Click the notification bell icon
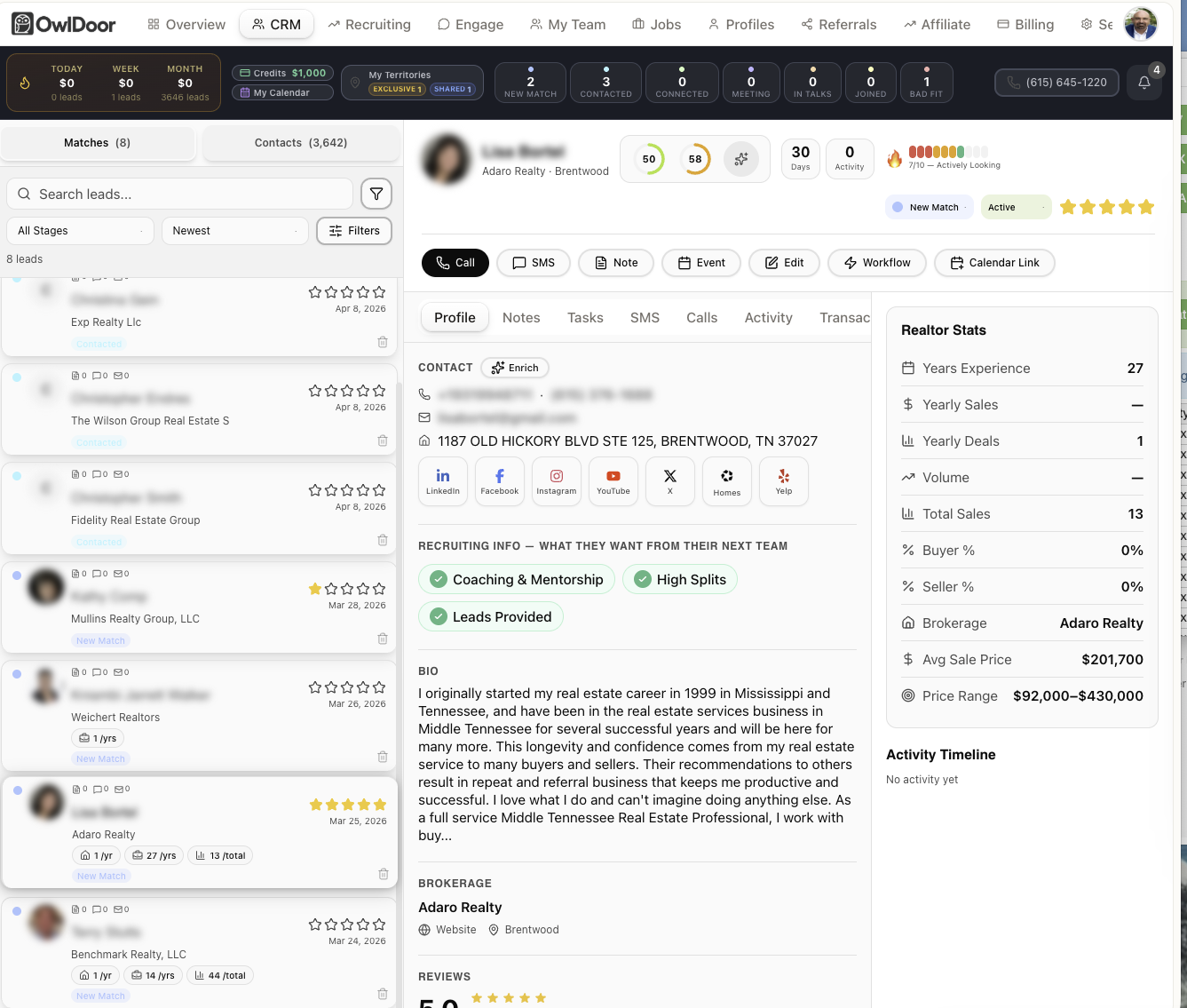 [x=1144, y=83]
